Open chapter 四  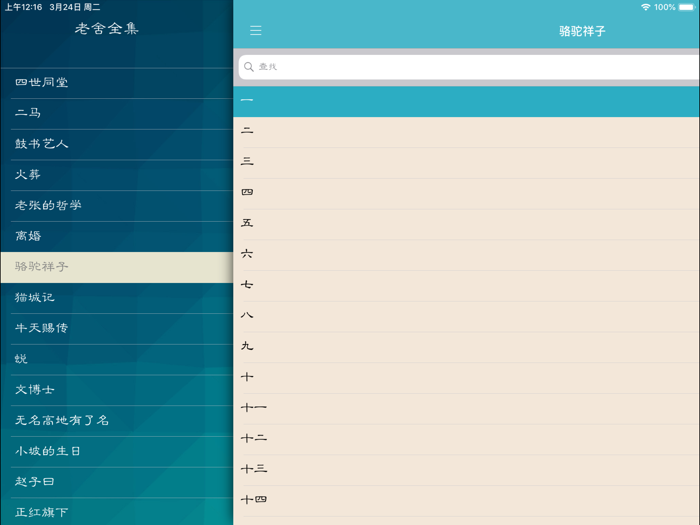[x=467, y=194]
